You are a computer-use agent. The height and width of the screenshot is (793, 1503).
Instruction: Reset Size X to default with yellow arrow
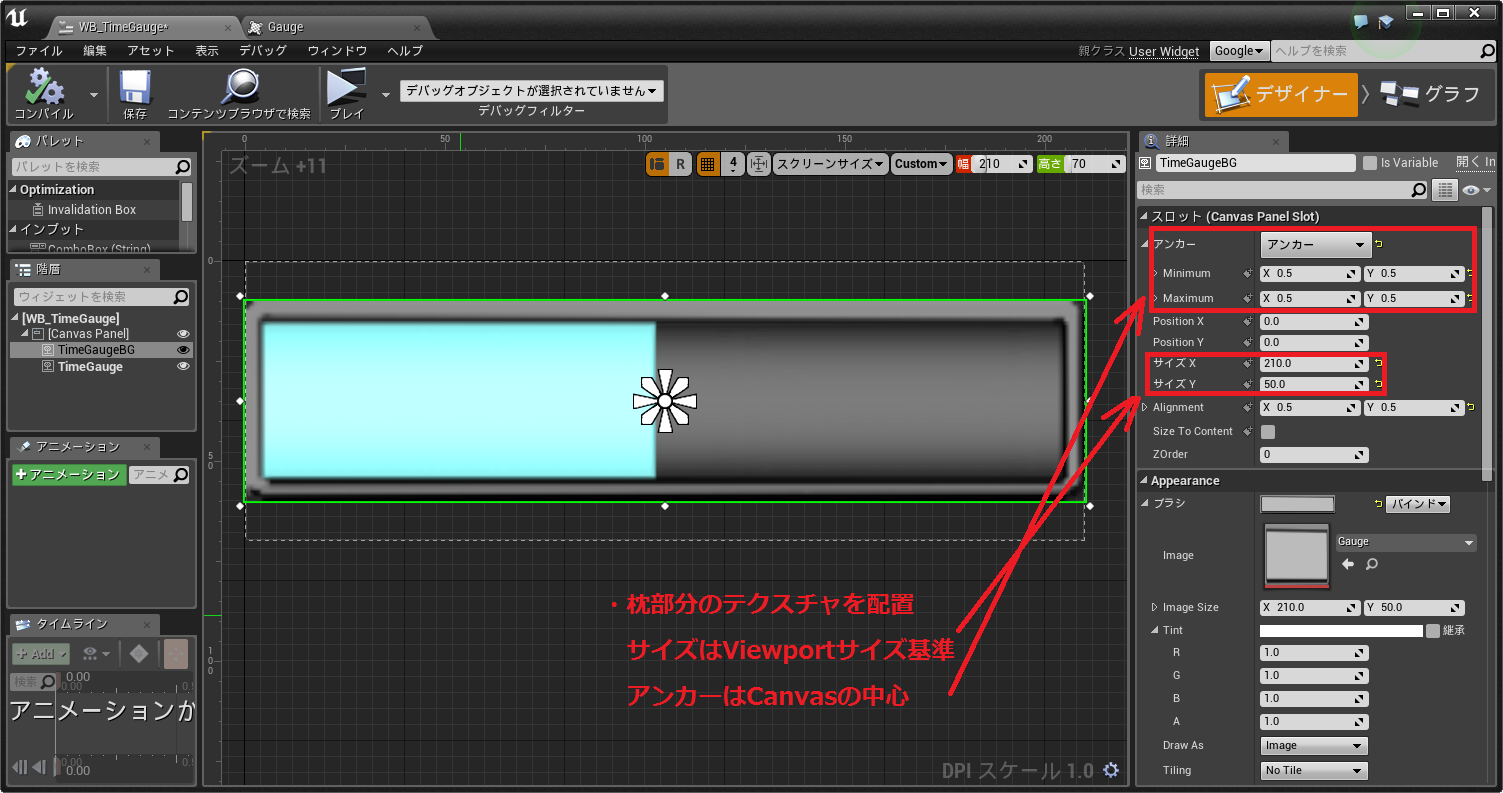click(1379, 363)
